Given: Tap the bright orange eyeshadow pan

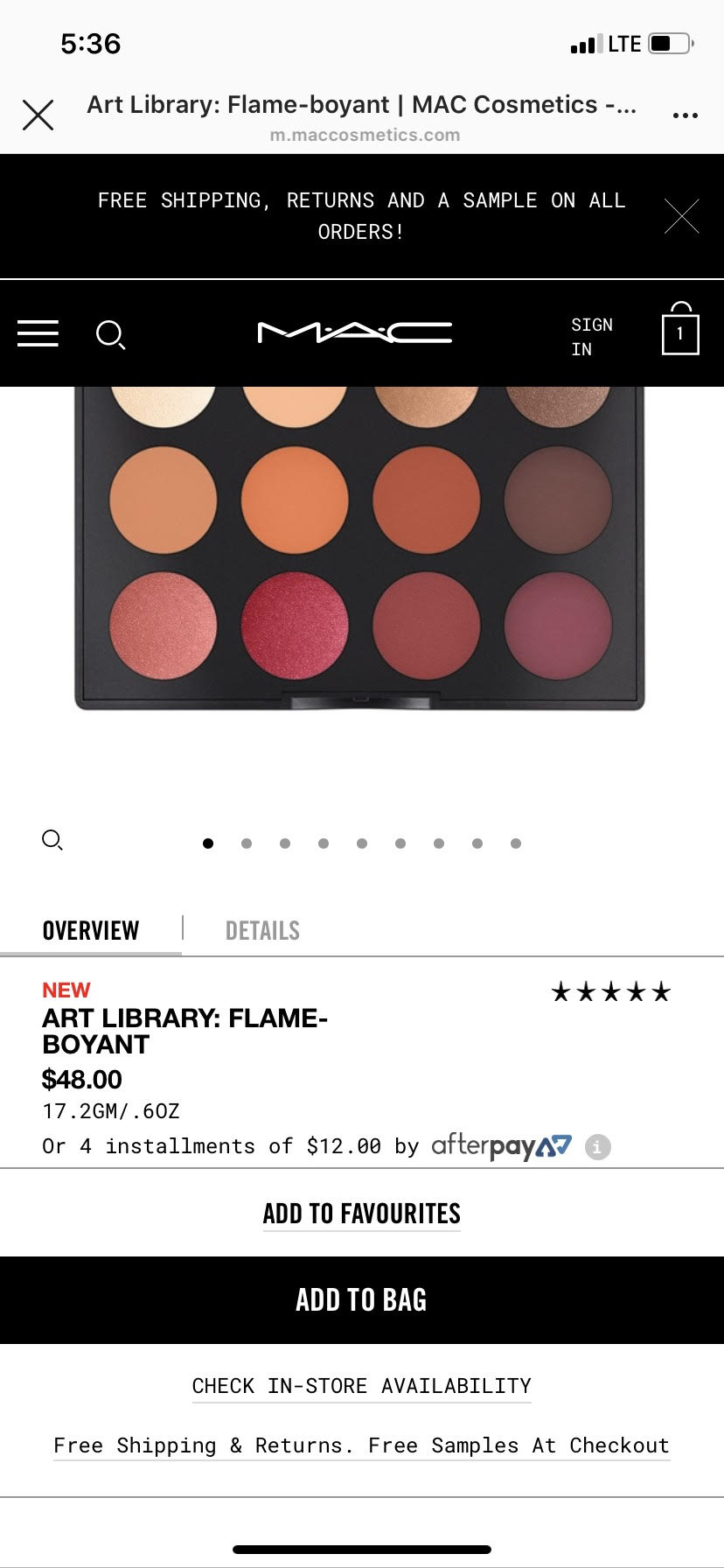Looking at the screenshot, I should click(295, 500).
